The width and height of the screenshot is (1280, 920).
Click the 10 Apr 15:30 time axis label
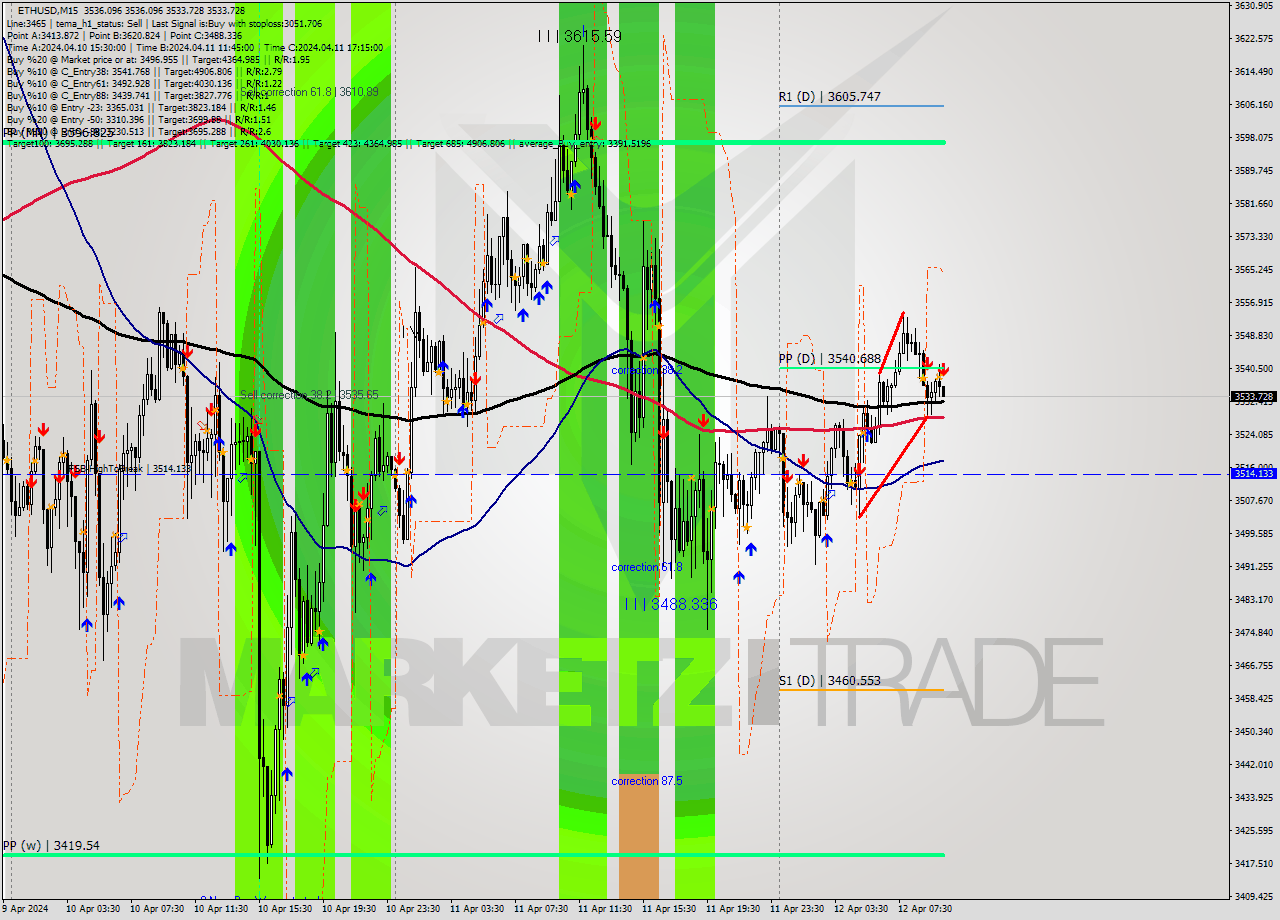[x=286, y=909]
